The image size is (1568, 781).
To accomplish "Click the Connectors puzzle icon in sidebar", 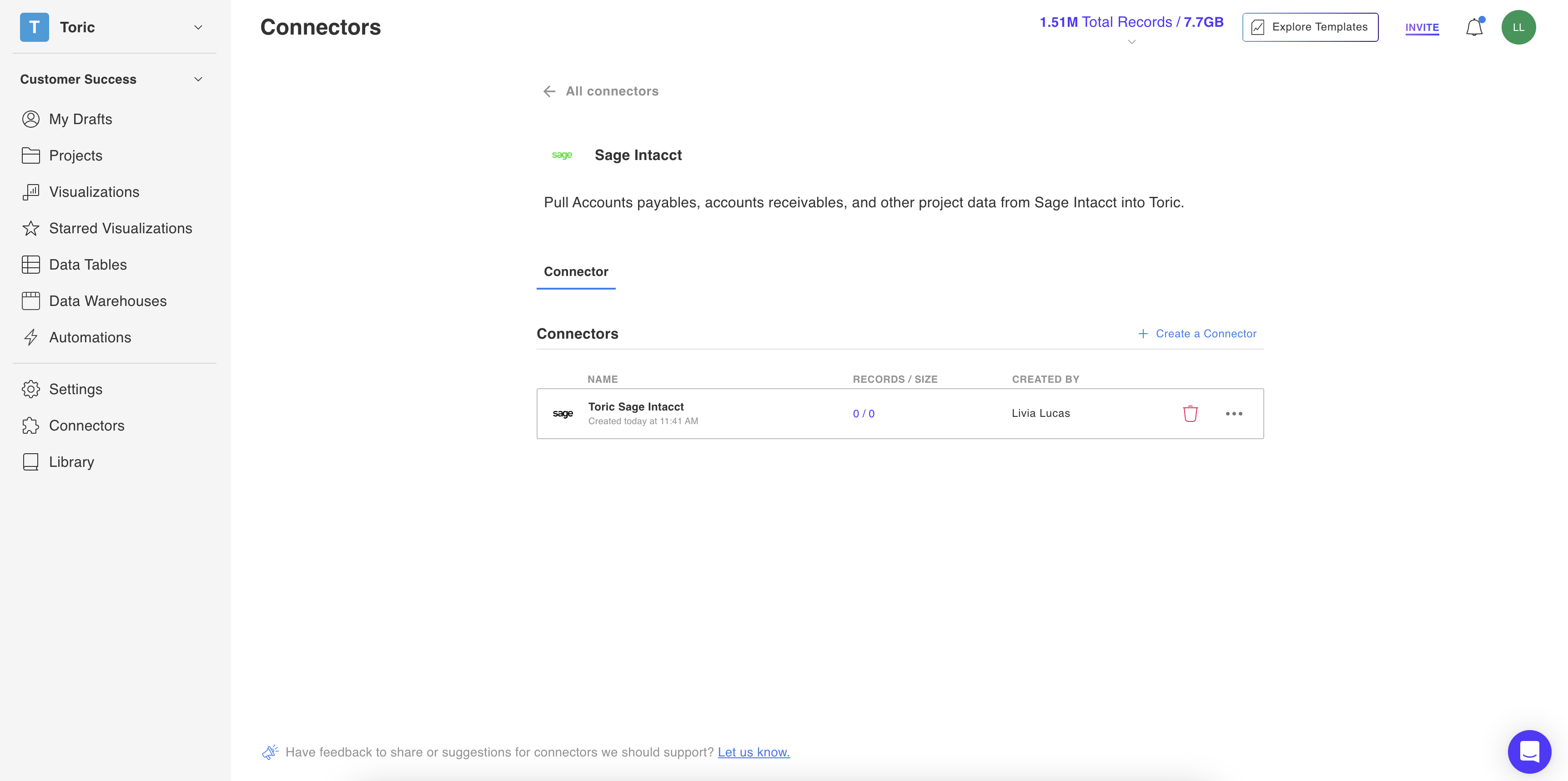I will click(x=30, y=426).
